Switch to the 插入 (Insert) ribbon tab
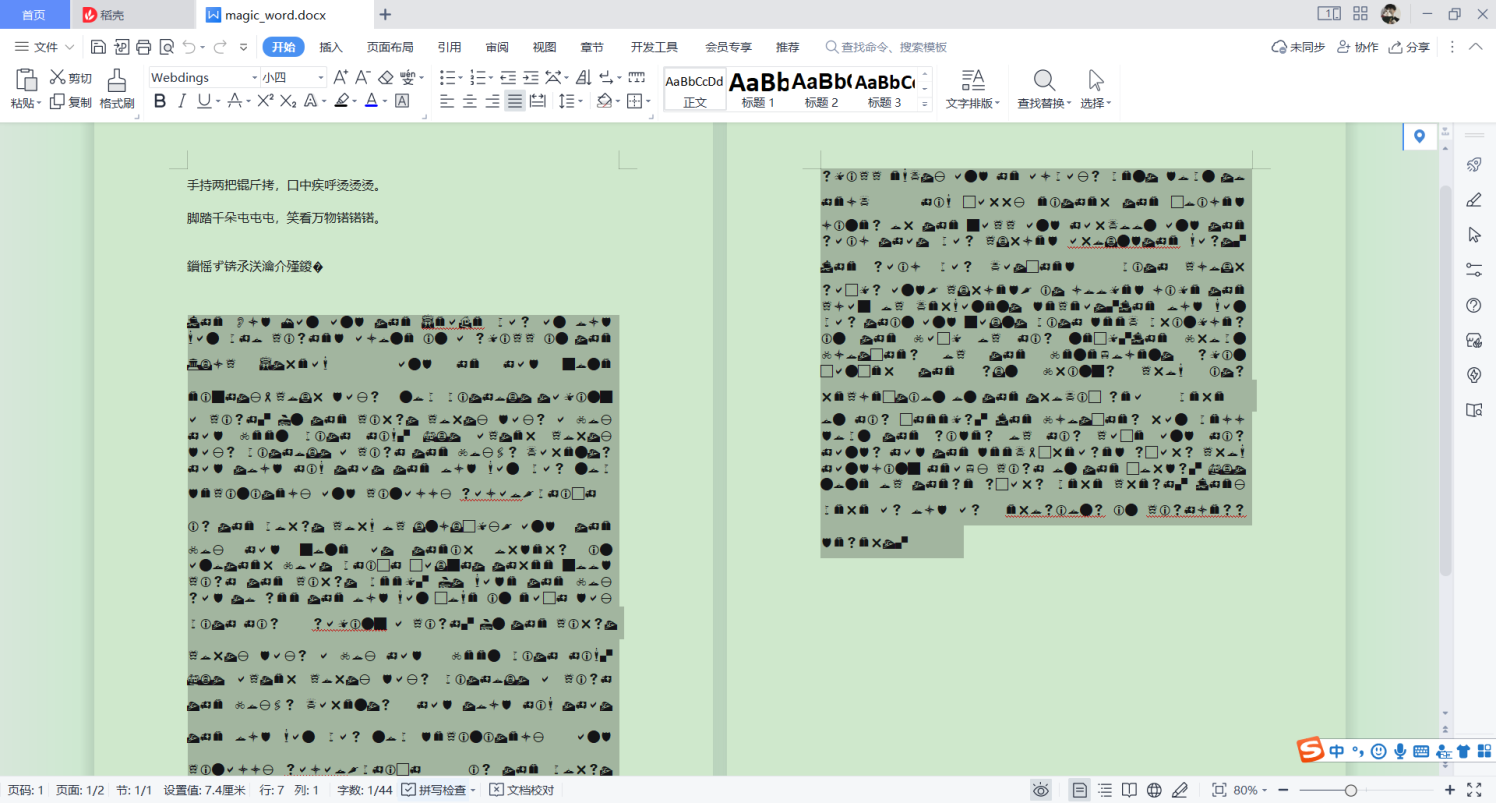Screen dimensions: 1496x803 pos(330,47)
